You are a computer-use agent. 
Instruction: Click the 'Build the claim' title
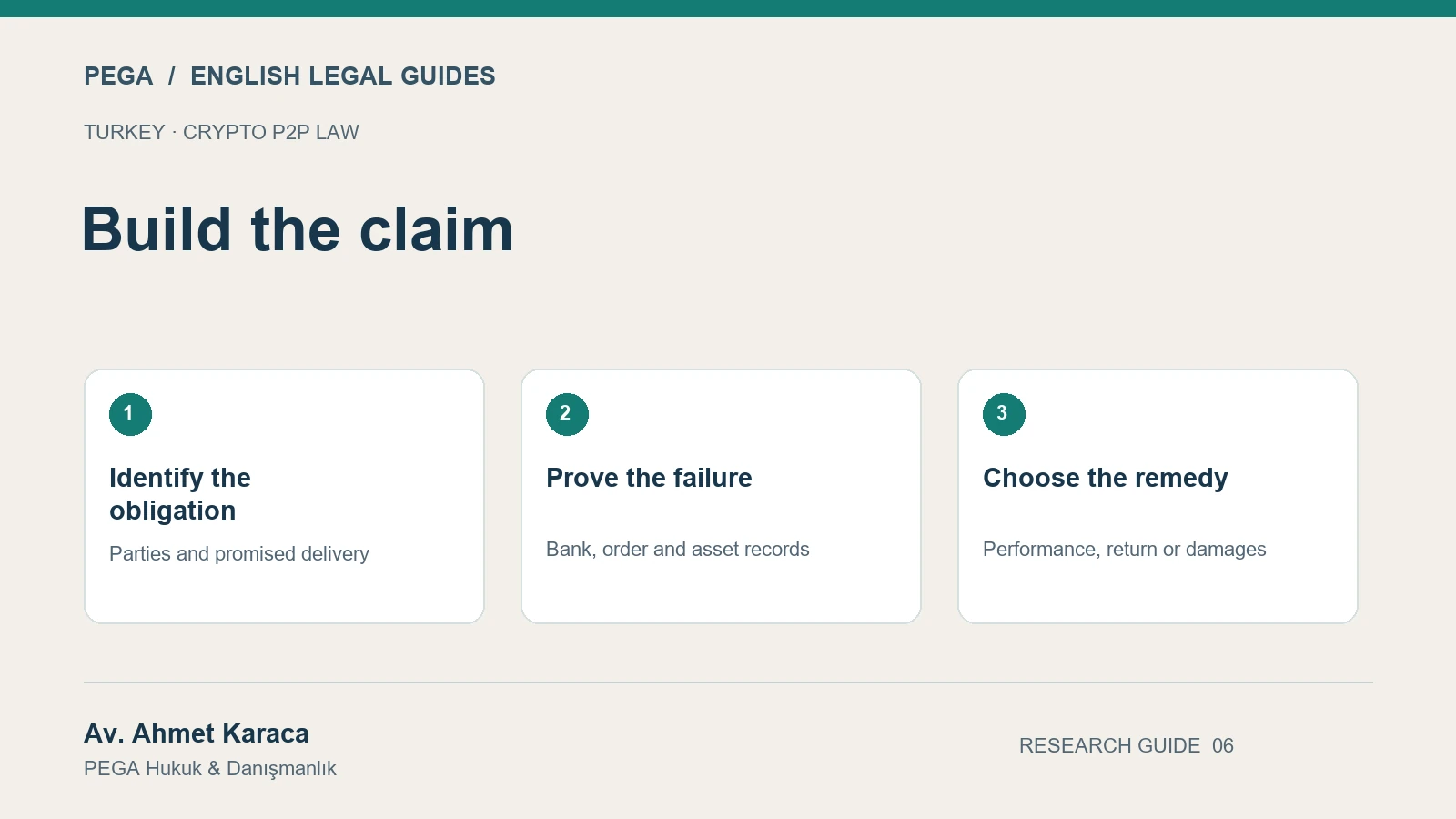pos(298,228)
